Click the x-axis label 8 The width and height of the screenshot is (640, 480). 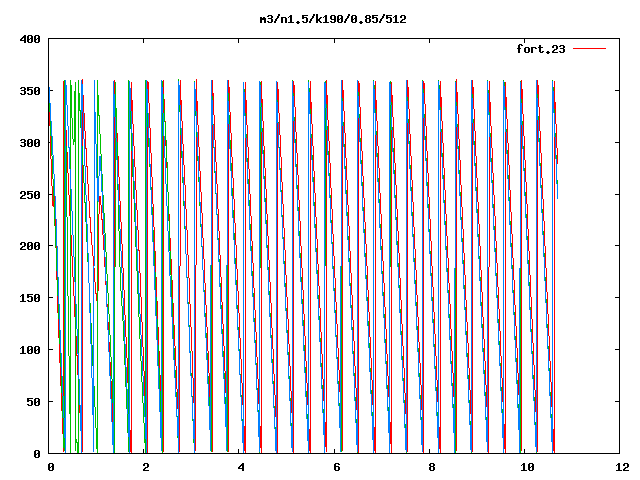pos(431,467)
